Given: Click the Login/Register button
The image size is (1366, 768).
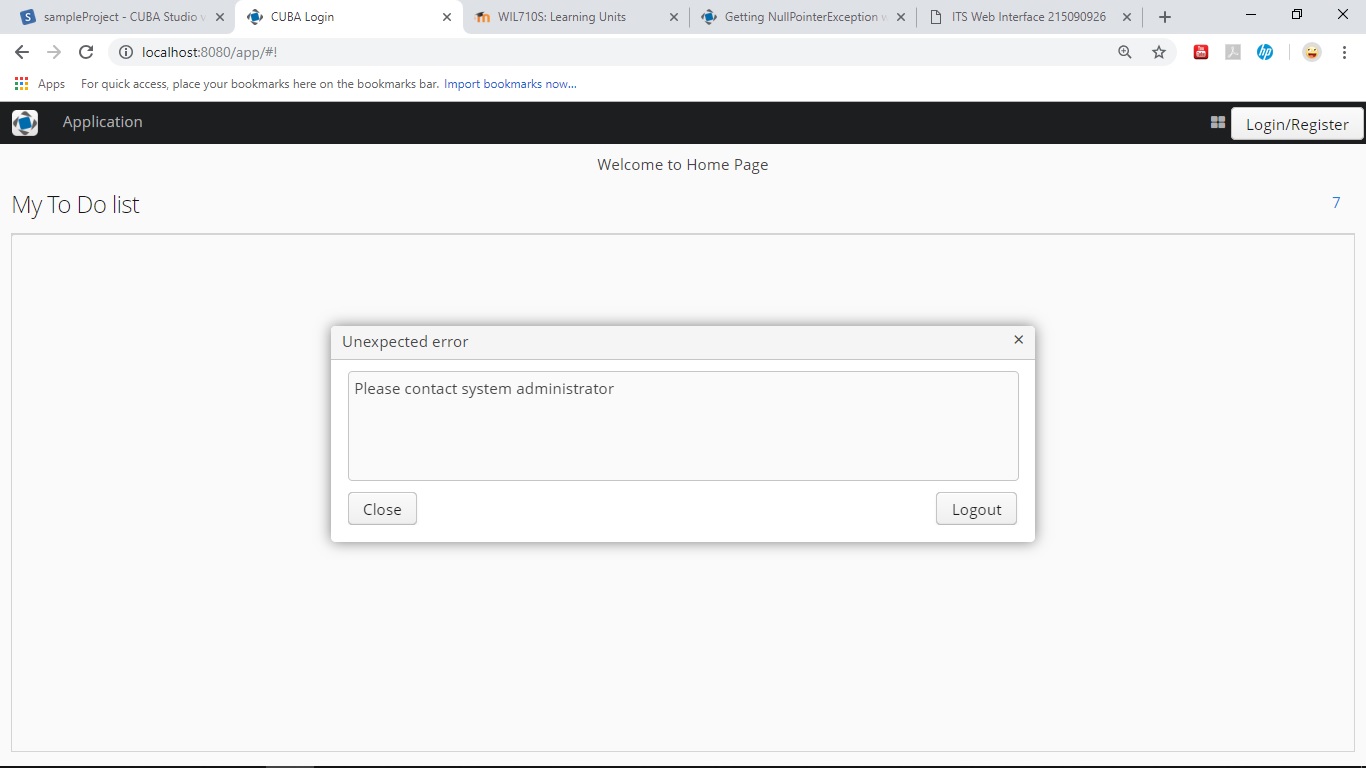Looking at the screenshot, I should (x=1297, y=124).
